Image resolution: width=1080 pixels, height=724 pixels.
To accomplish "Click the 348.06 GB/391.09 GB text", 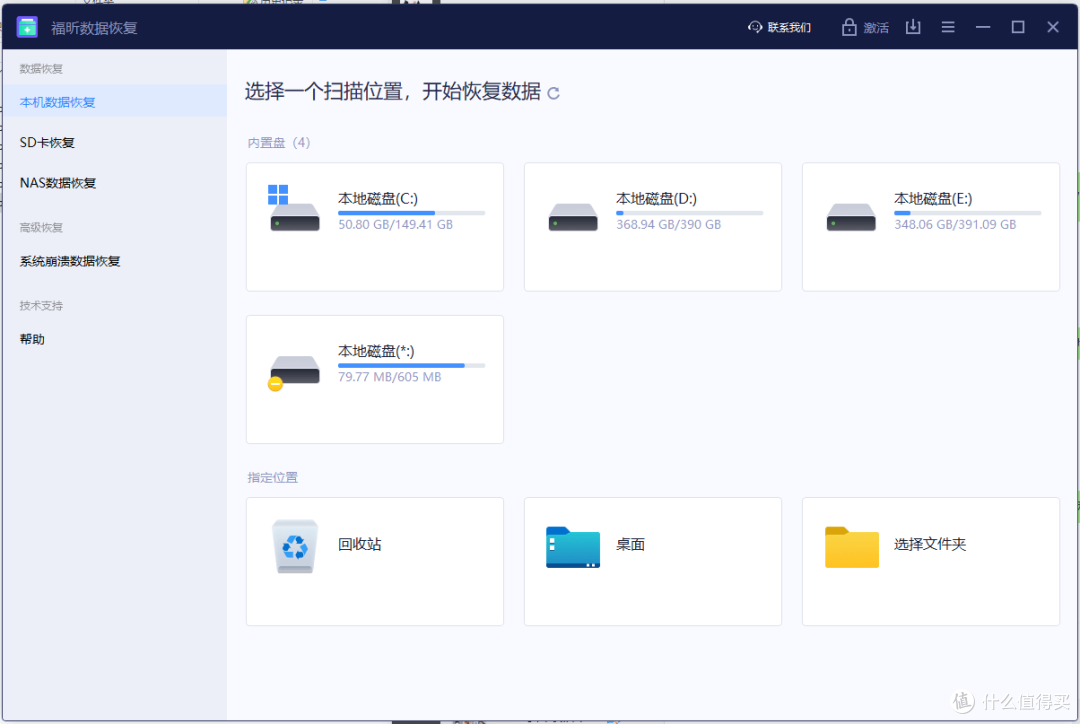I will coord(955,225).
